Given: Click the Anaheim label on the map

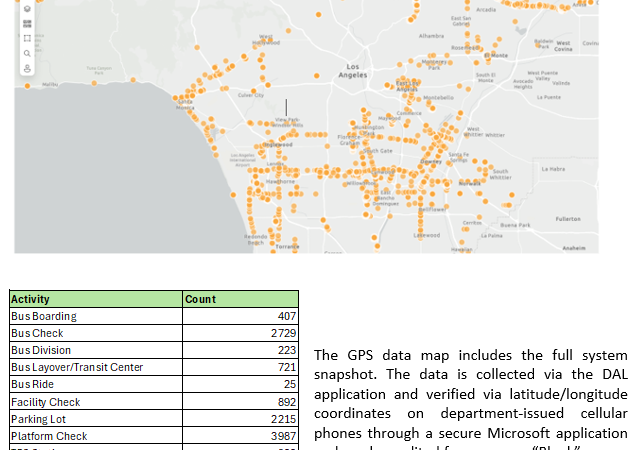Looking at the screenshot, I should (574, 247).
